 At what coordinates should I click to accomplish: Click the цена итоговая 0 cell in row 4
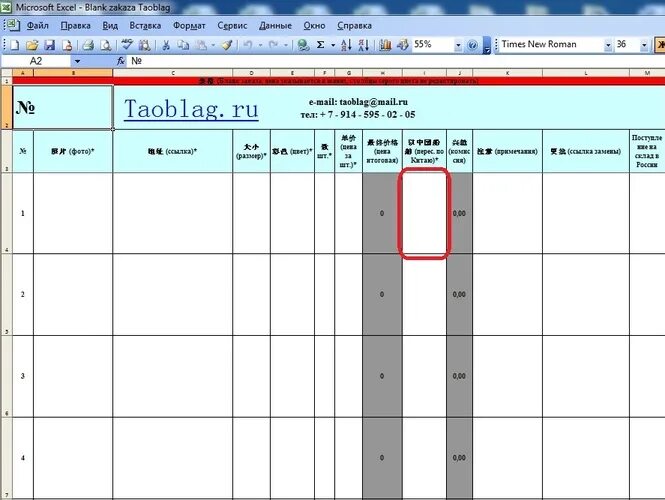pyautogui.click(x=382, y=458)
